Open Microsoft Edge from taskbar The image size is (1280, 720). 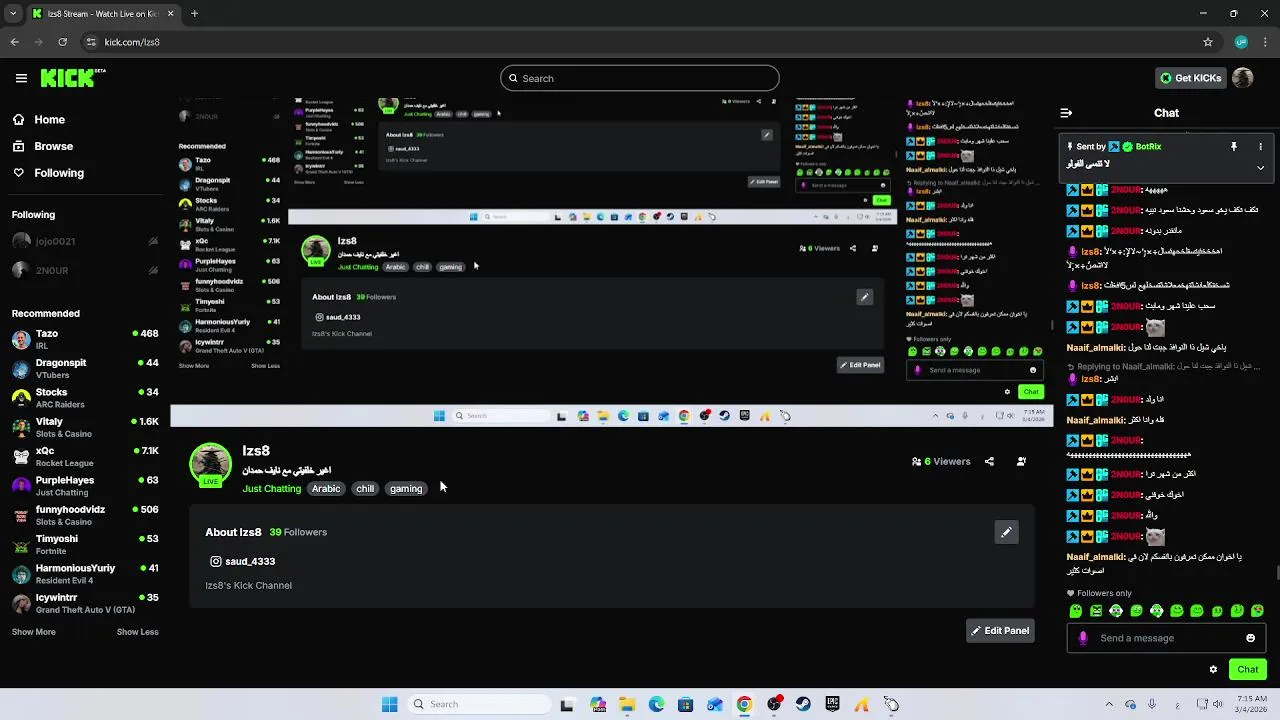[x=656, y=704]
